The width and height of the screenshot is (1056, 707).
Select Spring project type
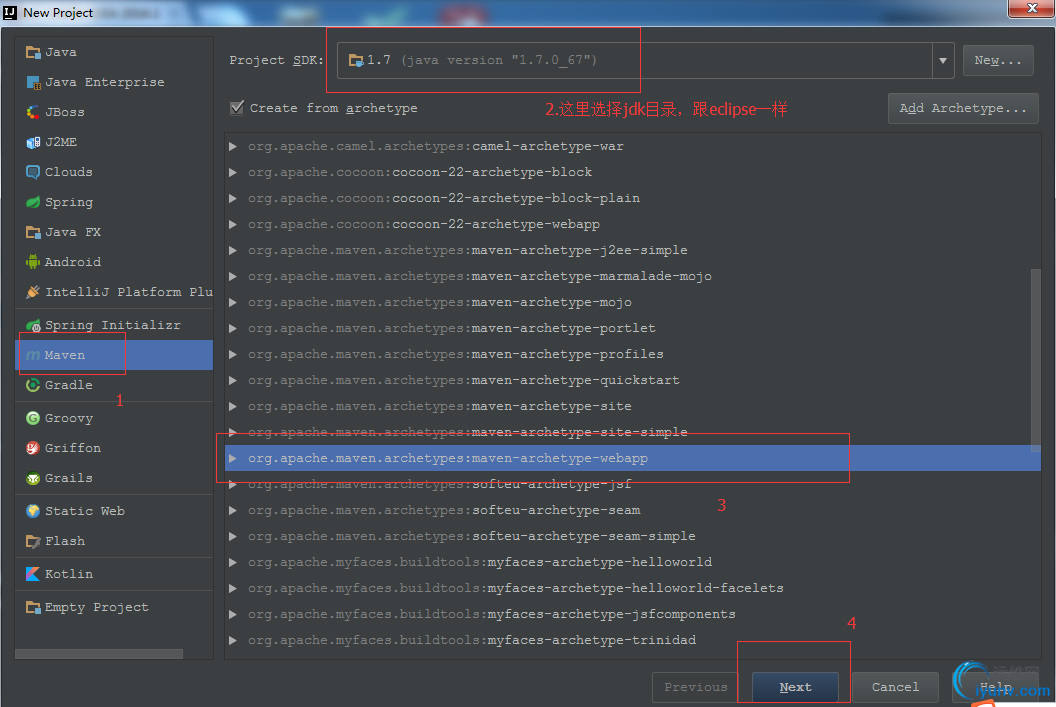point(114,202)
